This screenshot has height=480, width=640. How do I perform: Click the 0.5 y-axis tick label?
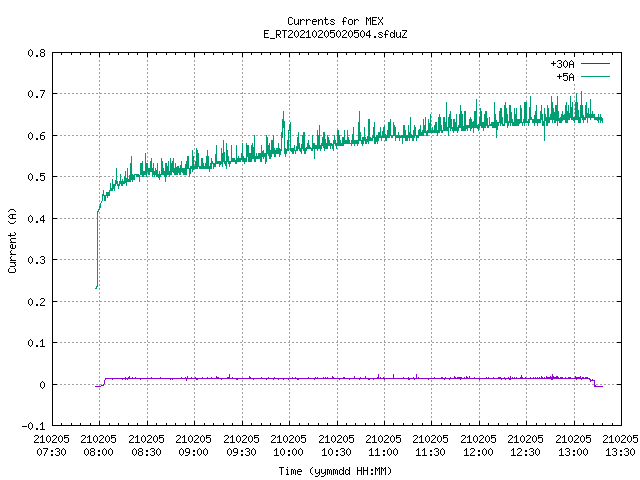pos(37,177)
